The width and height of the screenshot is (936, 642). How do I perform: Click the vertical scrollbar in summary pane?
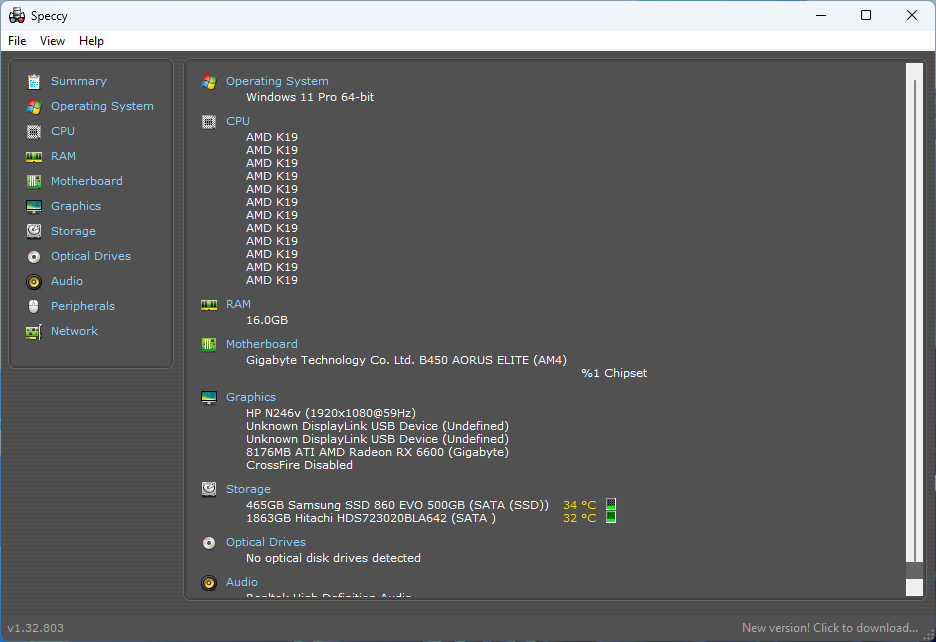pyautogui.click(x=914, y=330)
